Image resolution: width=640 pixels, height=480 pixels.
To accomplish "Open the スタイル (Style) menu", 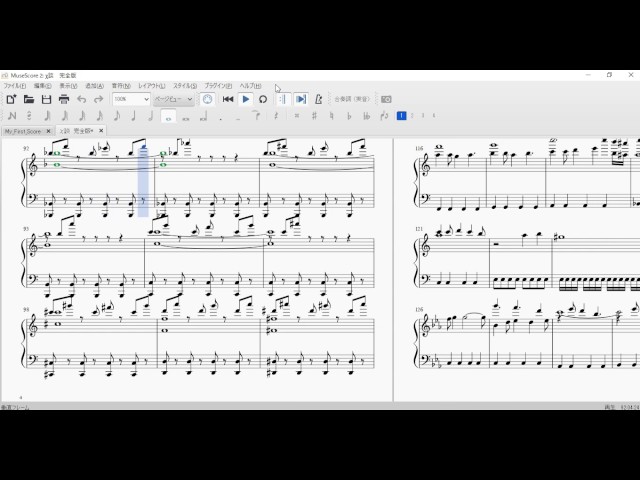I will tap(185, 86).
